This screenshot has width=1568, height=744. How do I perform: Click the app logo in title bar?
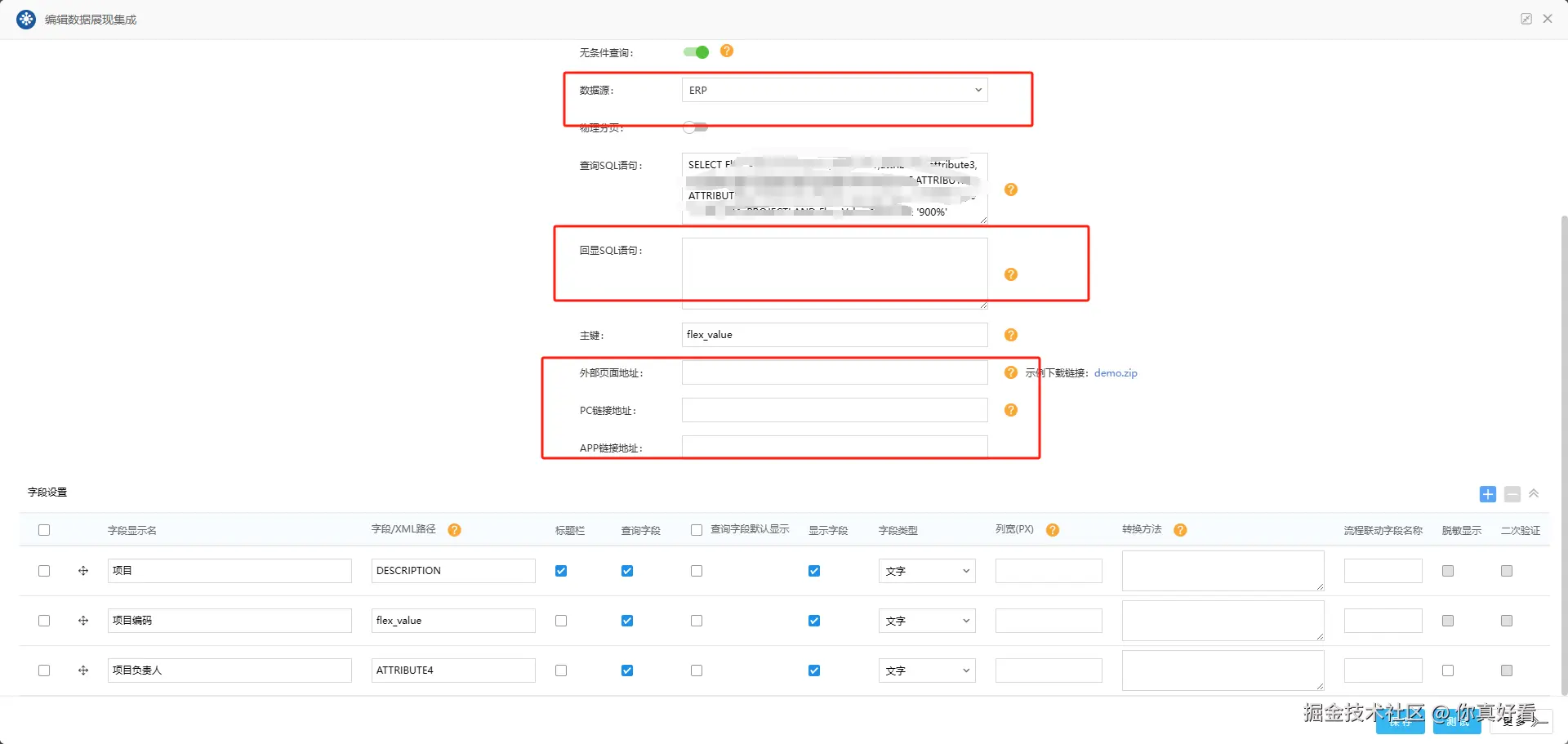click(x=26, y=19)
